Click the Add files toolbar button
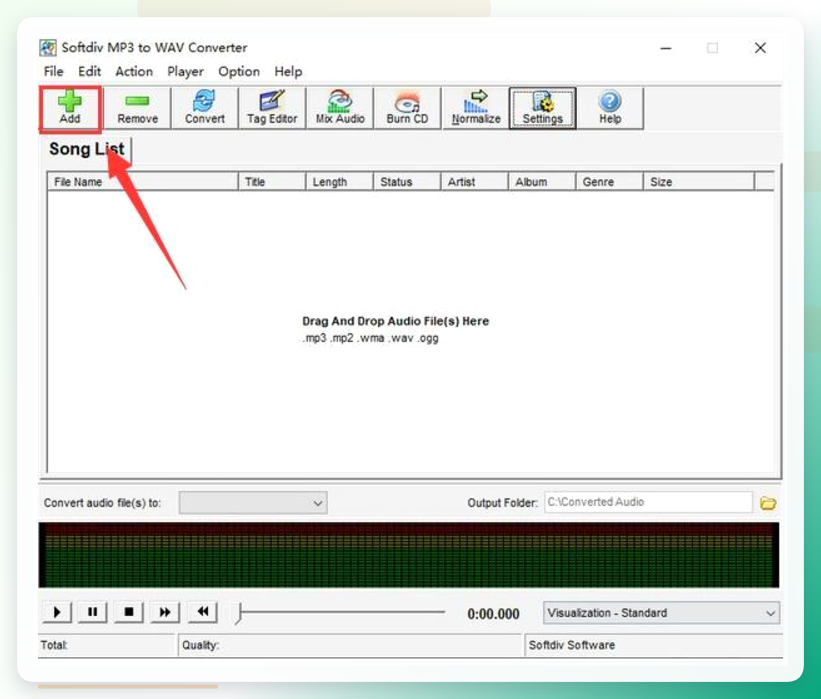 click(x=70, y=108)
